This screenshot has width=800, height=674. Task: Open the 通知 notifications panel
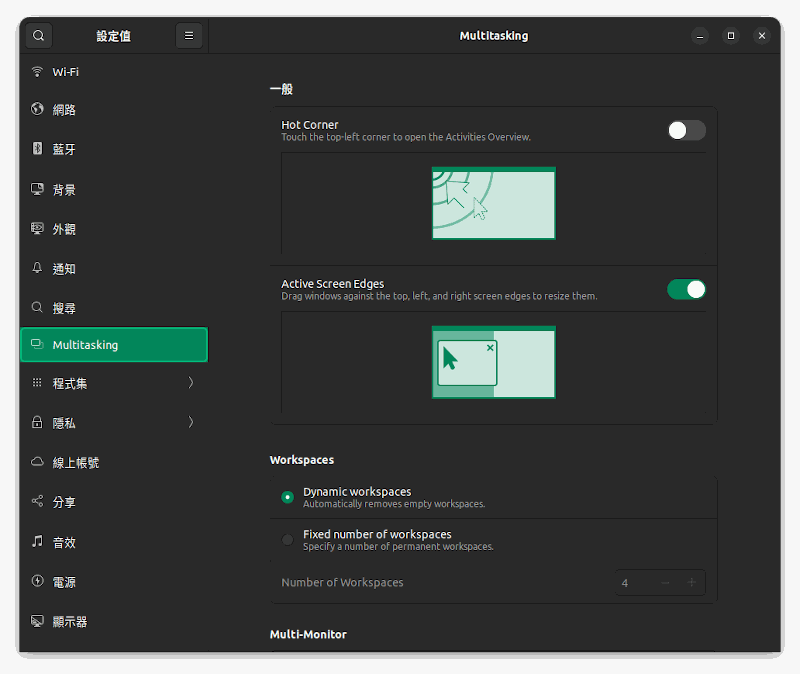point(114,269)
